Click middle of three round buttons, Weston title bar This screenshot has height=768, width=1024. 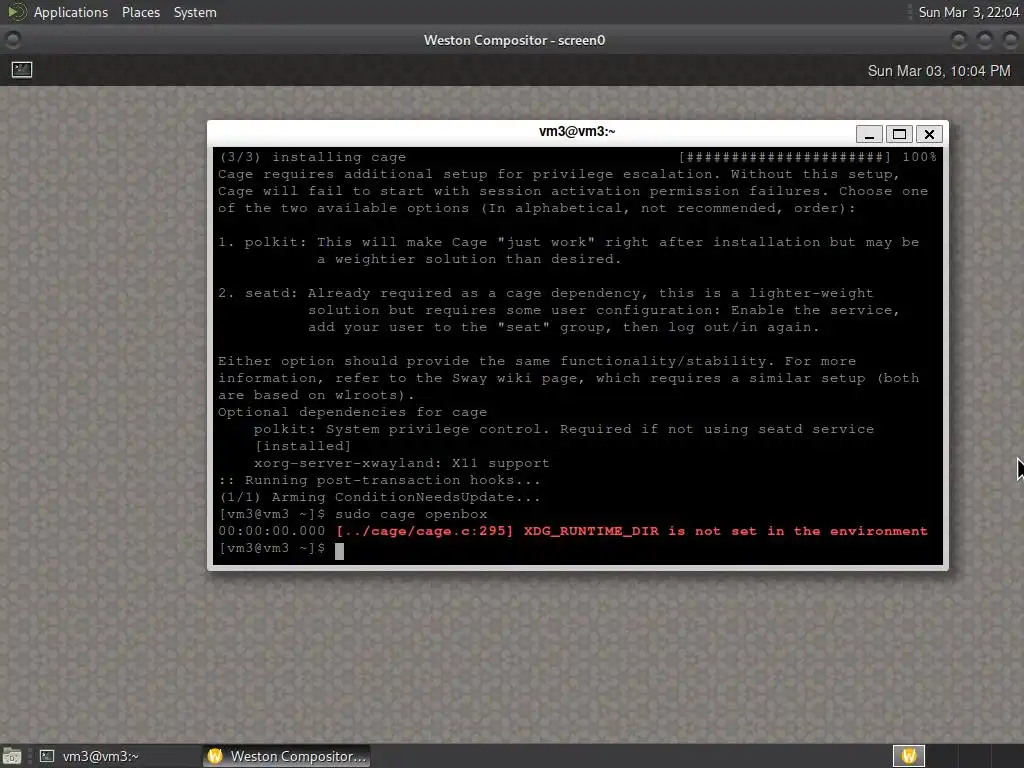[984, 40]
